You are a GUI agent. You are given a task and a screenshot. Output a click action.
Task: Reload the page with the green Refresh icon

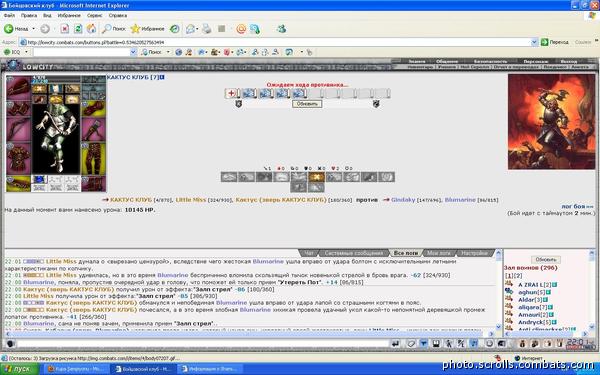[x=78, y=29]
